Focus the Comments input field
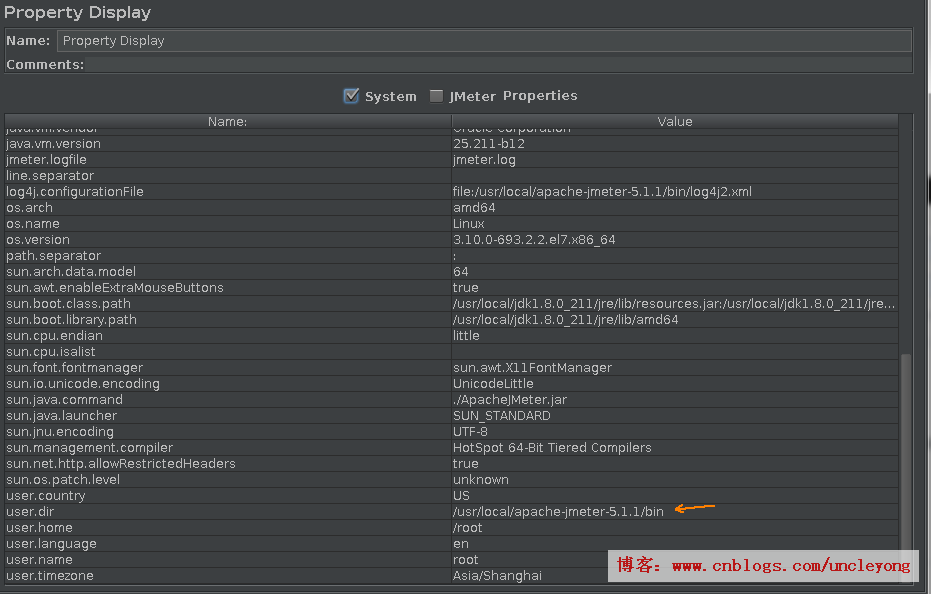The height and width of the screenshot is (594, 931). (x=498, y=65)
